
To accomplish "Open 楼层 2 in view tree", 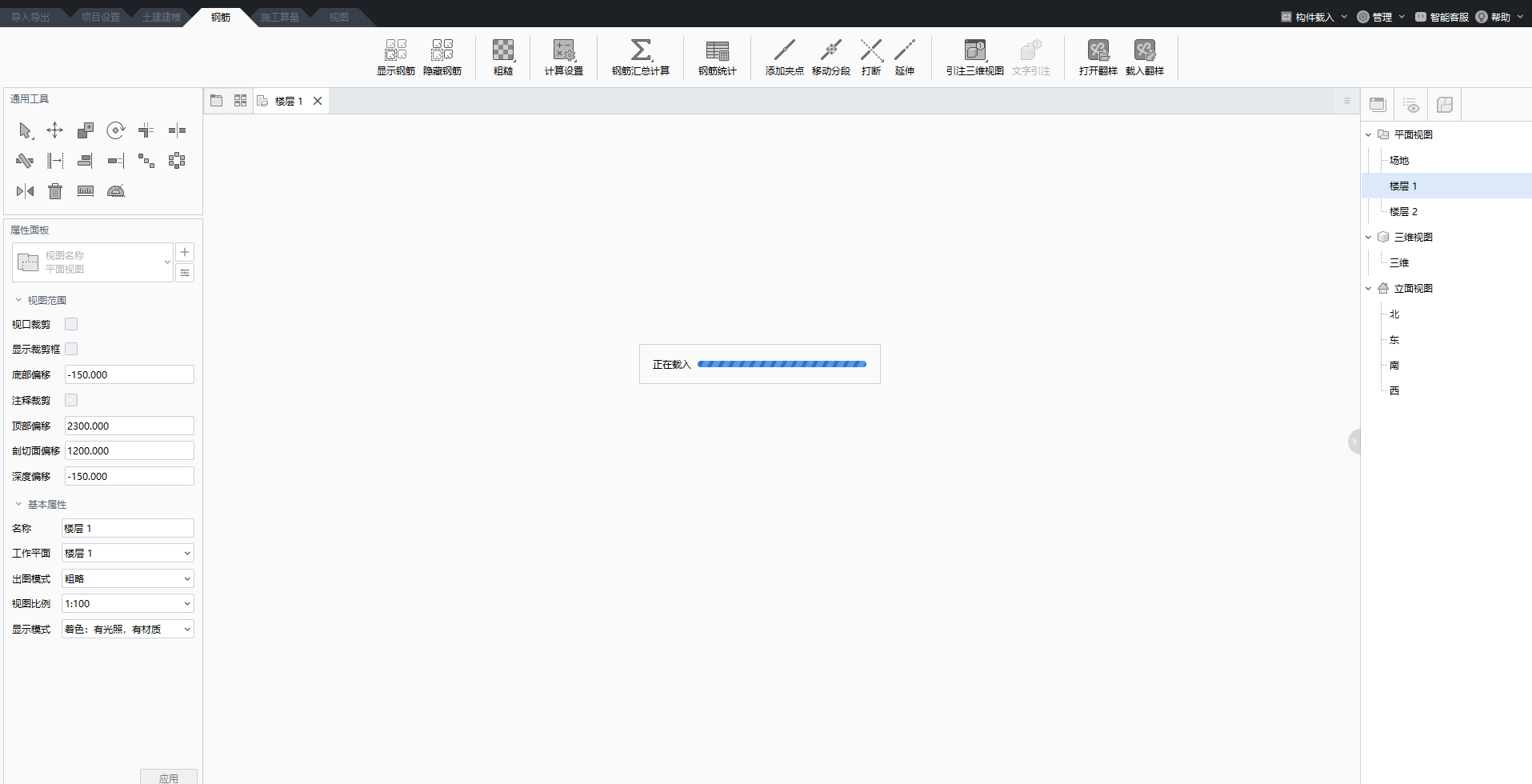I will [x=1403, y=211].
